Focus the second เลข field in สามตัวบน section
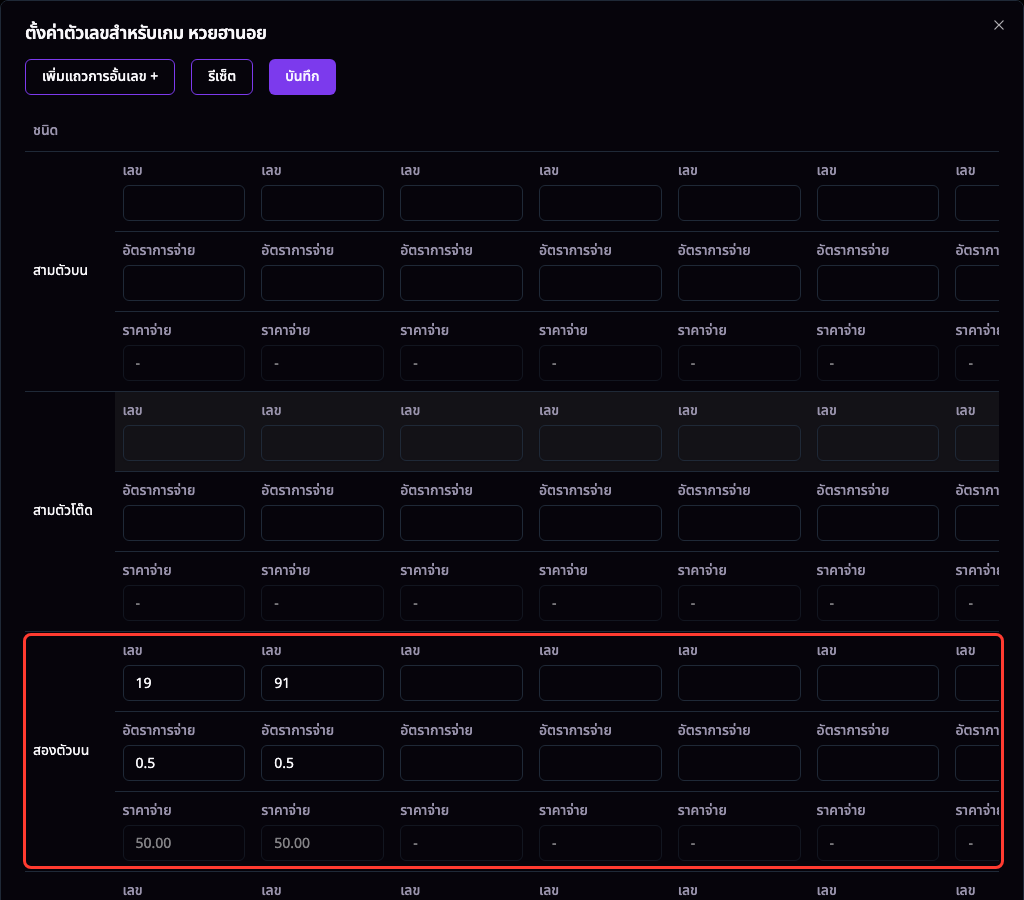 (323, 203)
